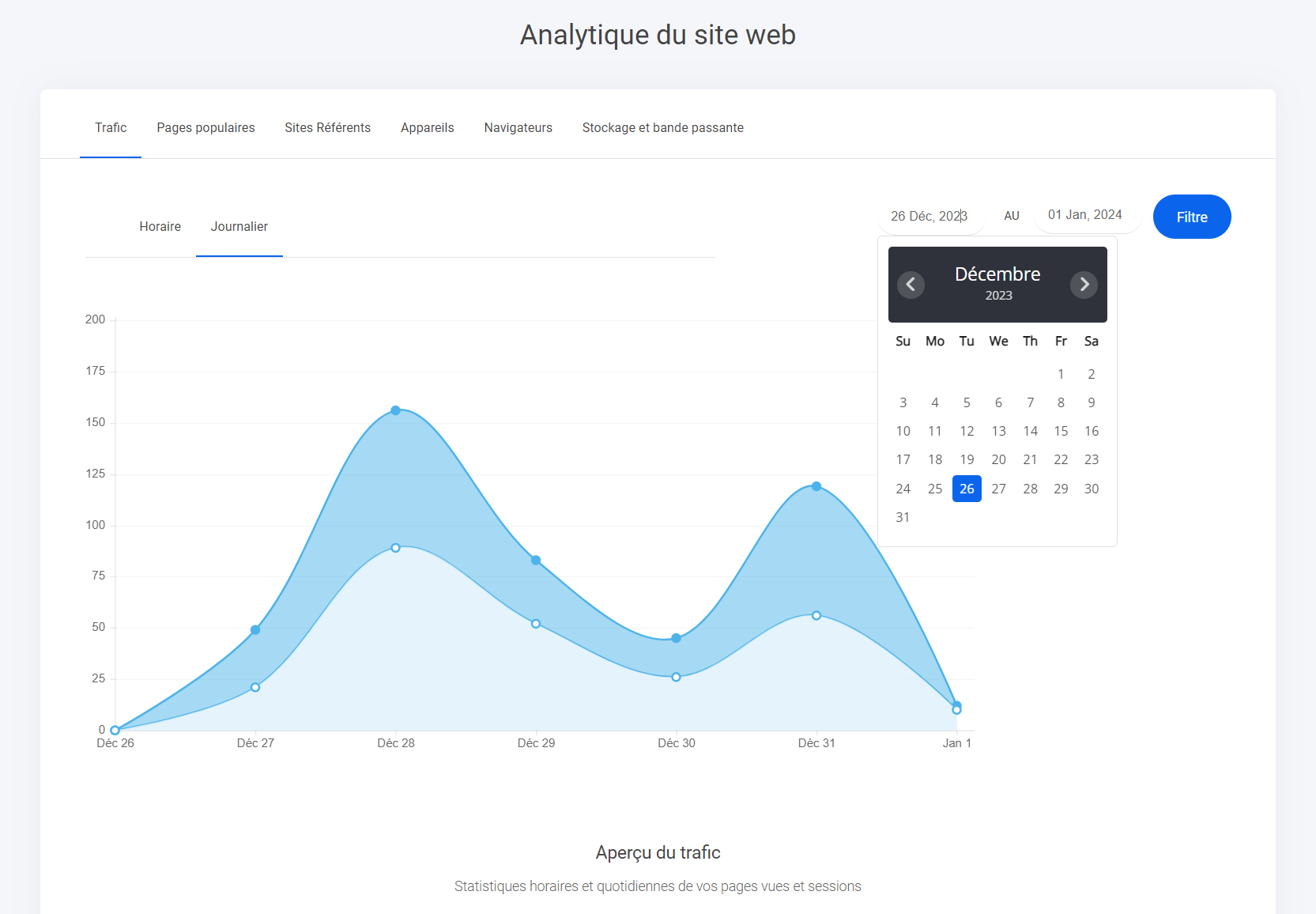Image resolution: width=1316 pixels, height=914 pixels.
Task: Switch to the Navigateurs tab
Action: pos(518,128)
